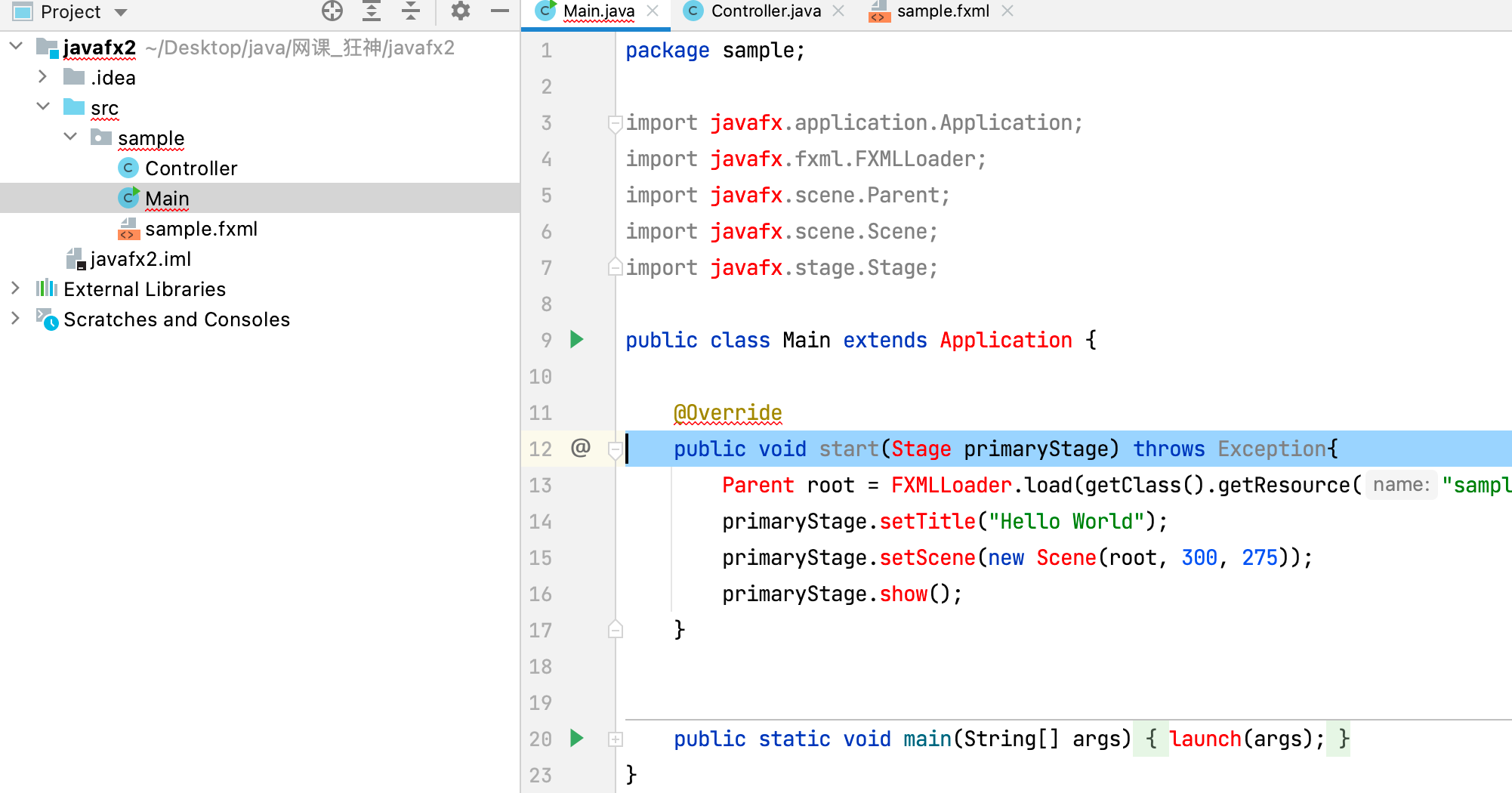Click 'FXMLLoader' on line 13
1512x793 pixels.
pyautogui.click(x=952, y=485)
